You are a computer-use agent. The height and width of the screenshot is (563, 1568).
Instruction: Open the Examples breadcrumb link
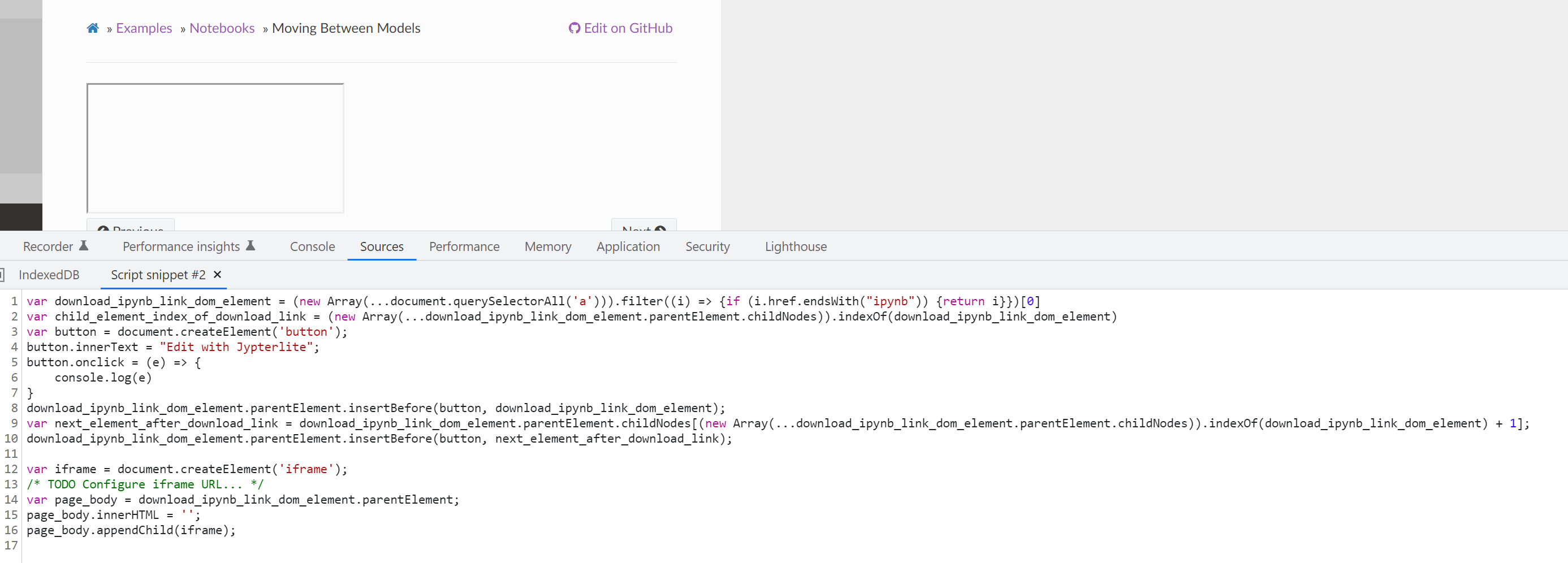click(144, 28)
